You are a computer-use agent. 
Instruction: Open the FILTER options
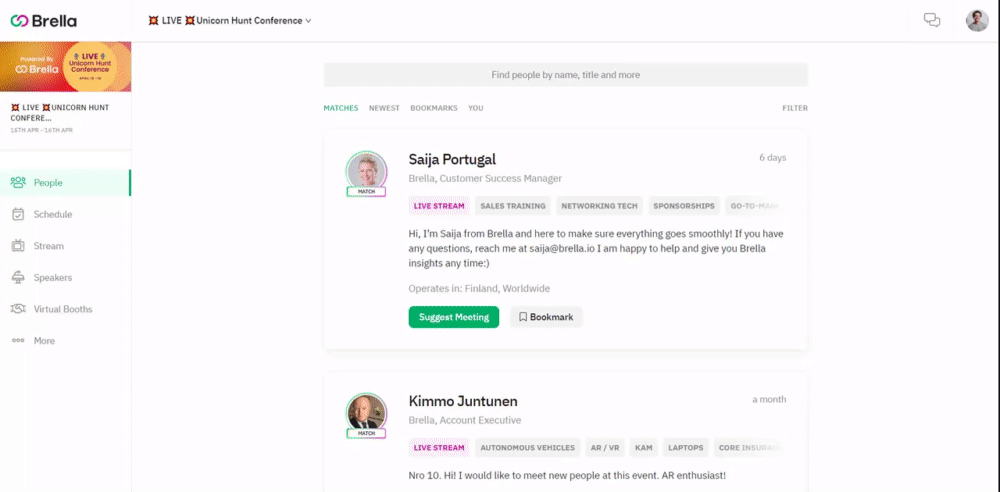pos(795,108)
